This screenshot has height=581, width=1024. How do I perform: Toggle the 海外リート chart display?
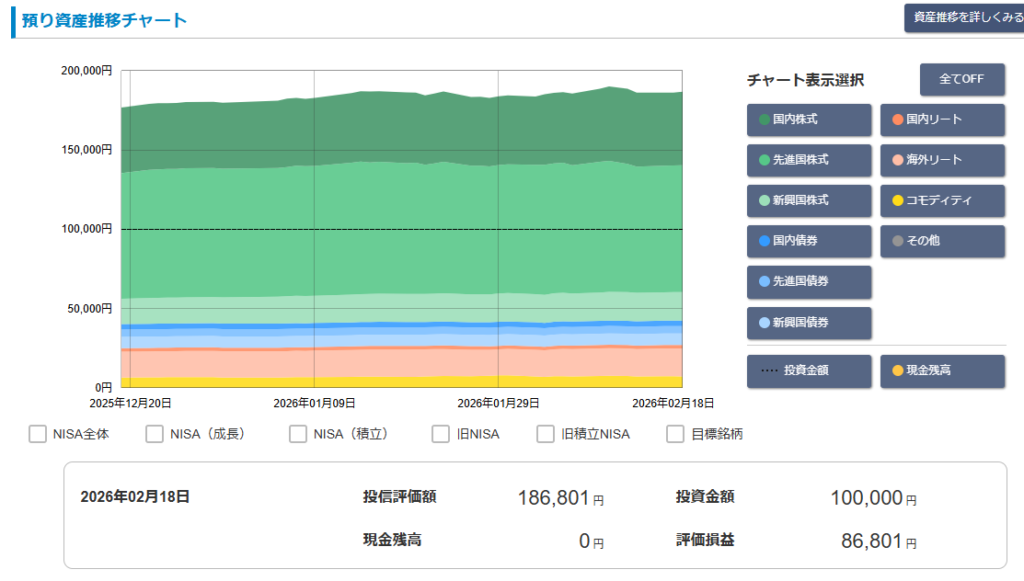941,160
